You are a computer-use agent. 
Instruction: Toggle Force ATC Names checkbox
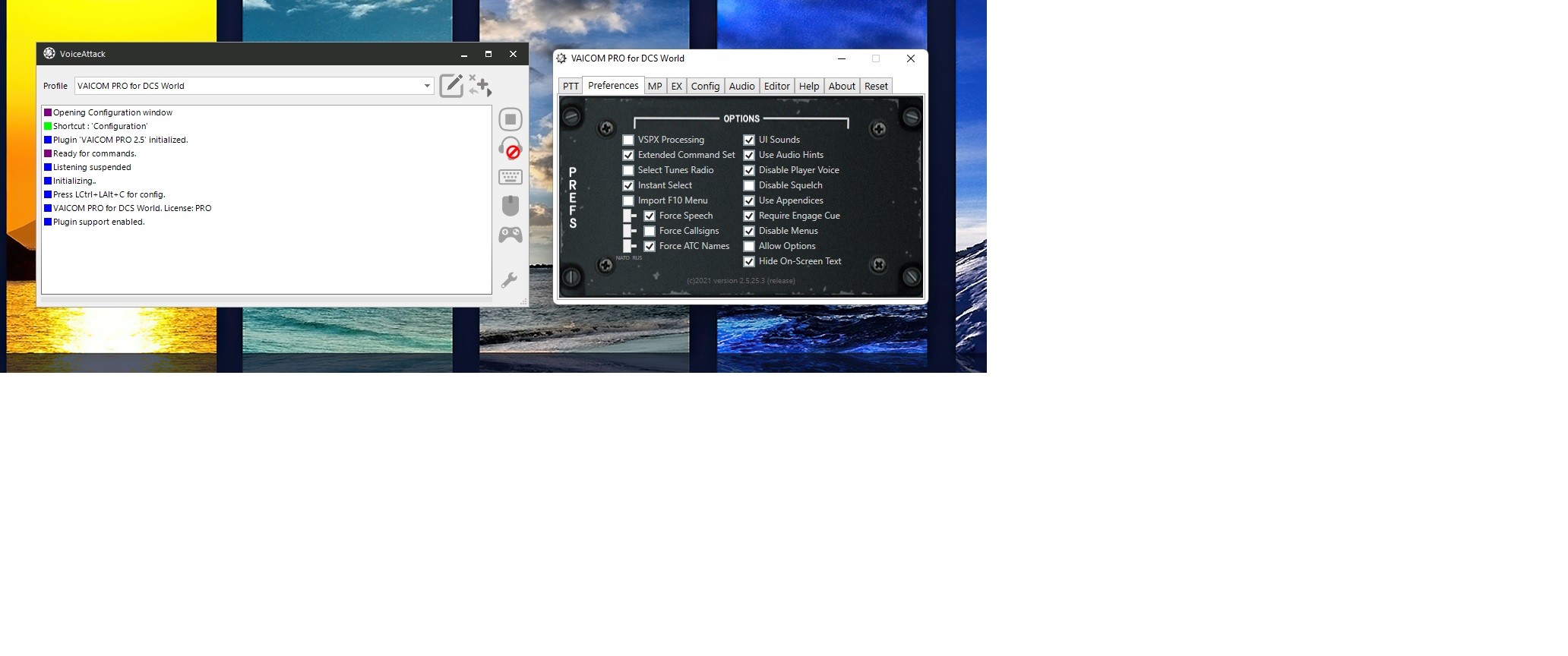[650, 246]
